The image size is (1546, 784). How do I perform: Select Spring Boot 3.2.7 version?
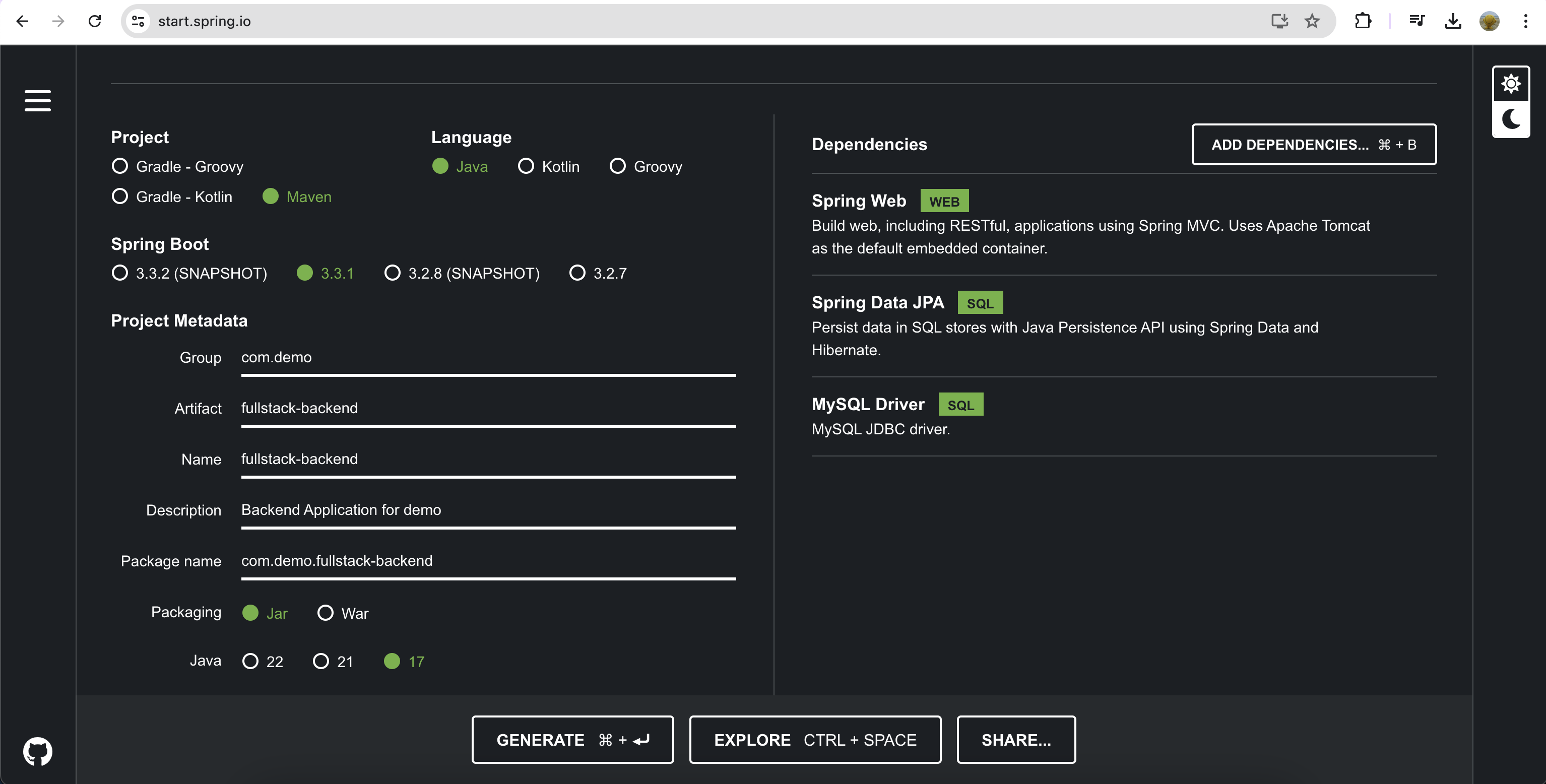coord(577,273)
